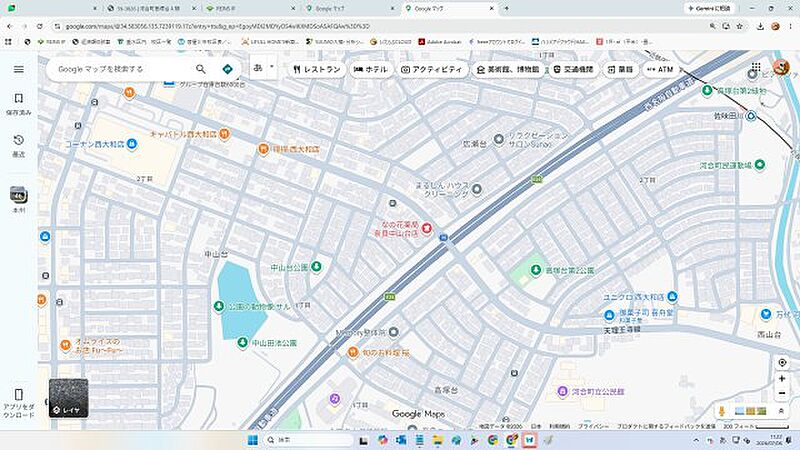This screenshot has height=450, width=800.
Task: Show hidden system tray icons chevron
Action: tap(696, 440)
